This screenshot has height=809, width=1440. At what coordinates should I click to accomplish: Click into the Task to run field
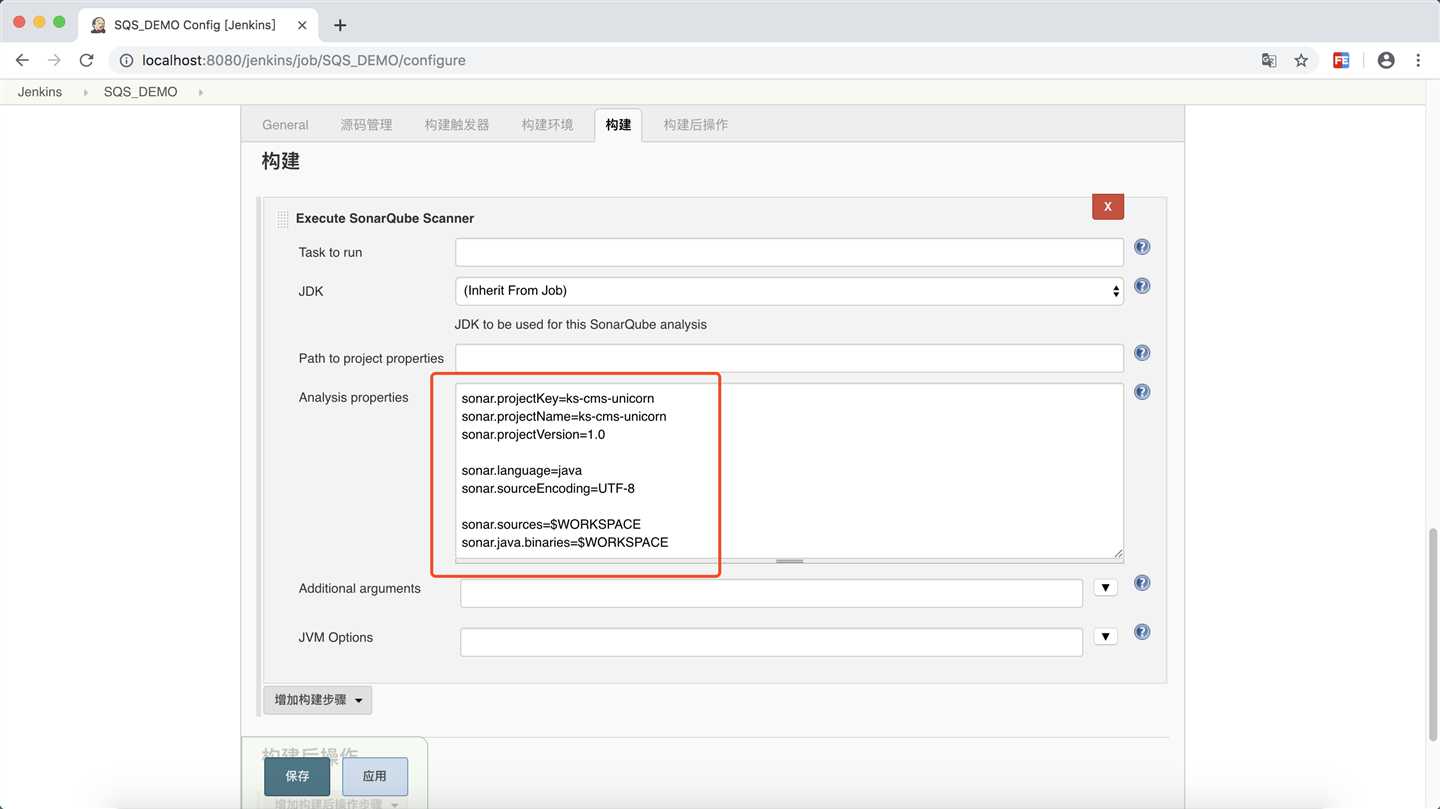[789, 252]
